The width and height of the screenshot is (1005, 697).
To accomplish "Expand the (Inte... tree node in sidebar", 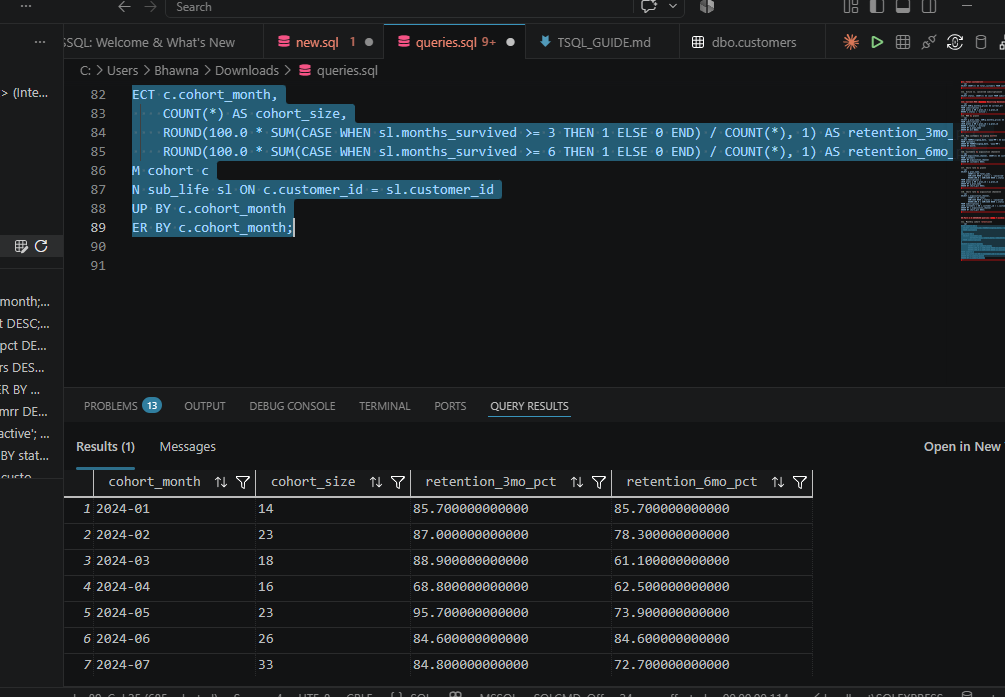I will (4, 93).
